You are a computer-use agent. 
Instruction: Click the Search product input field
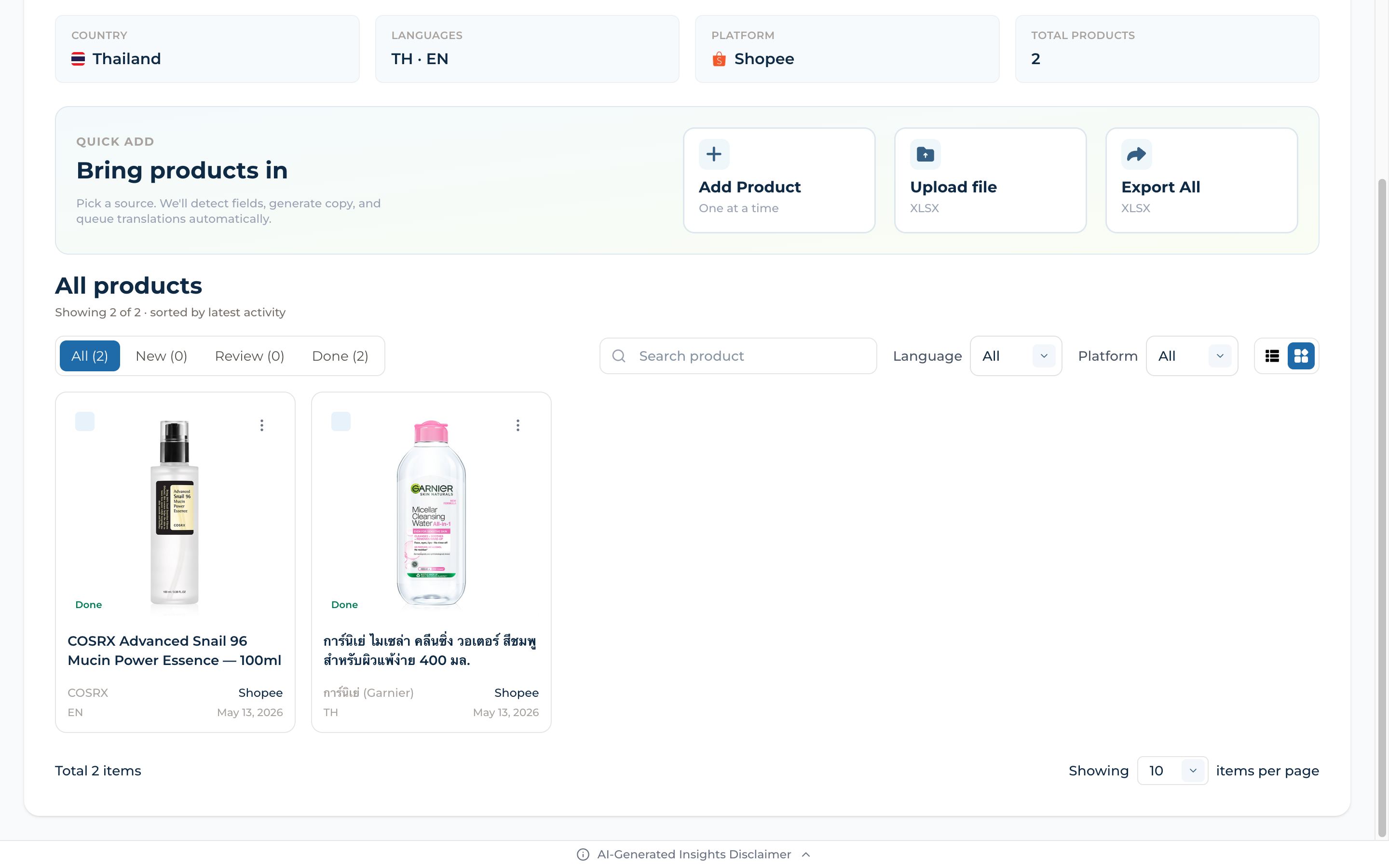coord(738,356)
